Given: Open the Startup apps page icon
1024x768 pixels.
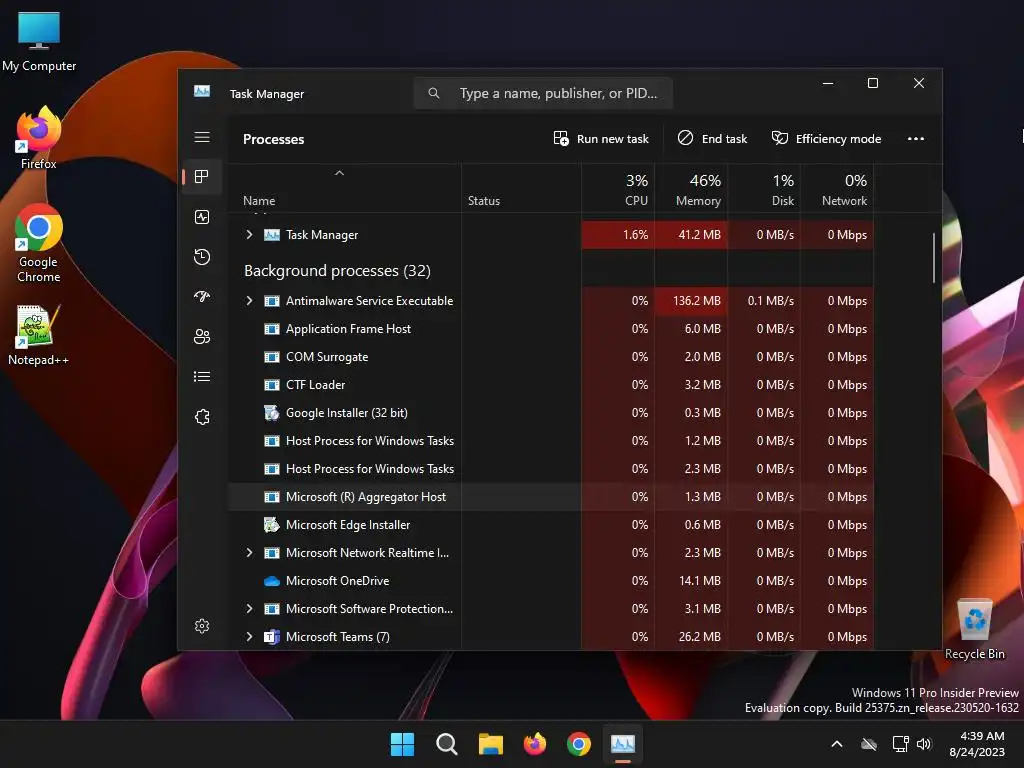Looking at the screenshot, I should click(202, 296).
